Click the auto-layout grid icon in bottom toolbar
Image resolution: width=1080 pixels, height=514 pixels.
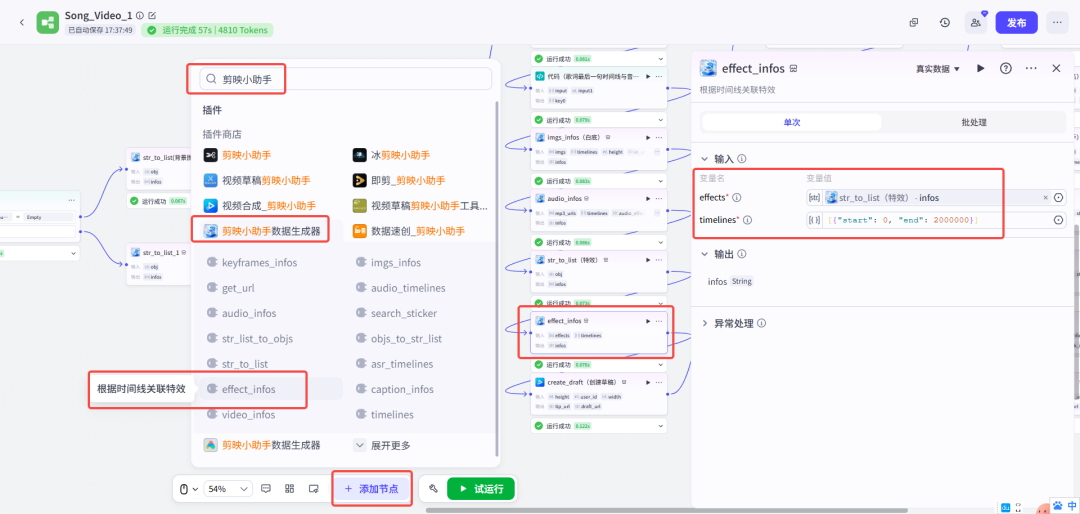(290, 489)
